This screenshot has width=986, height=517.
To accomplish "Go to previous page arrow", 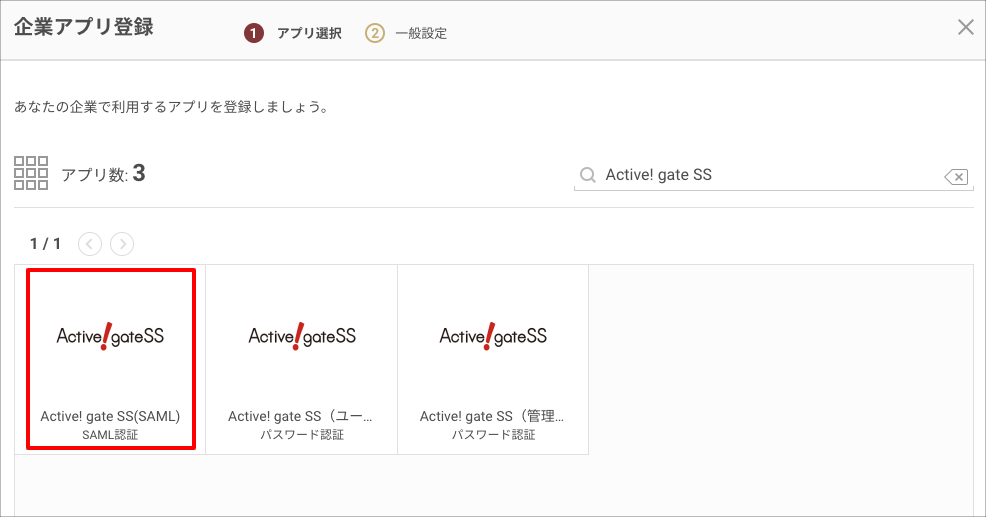I will 90,244.
